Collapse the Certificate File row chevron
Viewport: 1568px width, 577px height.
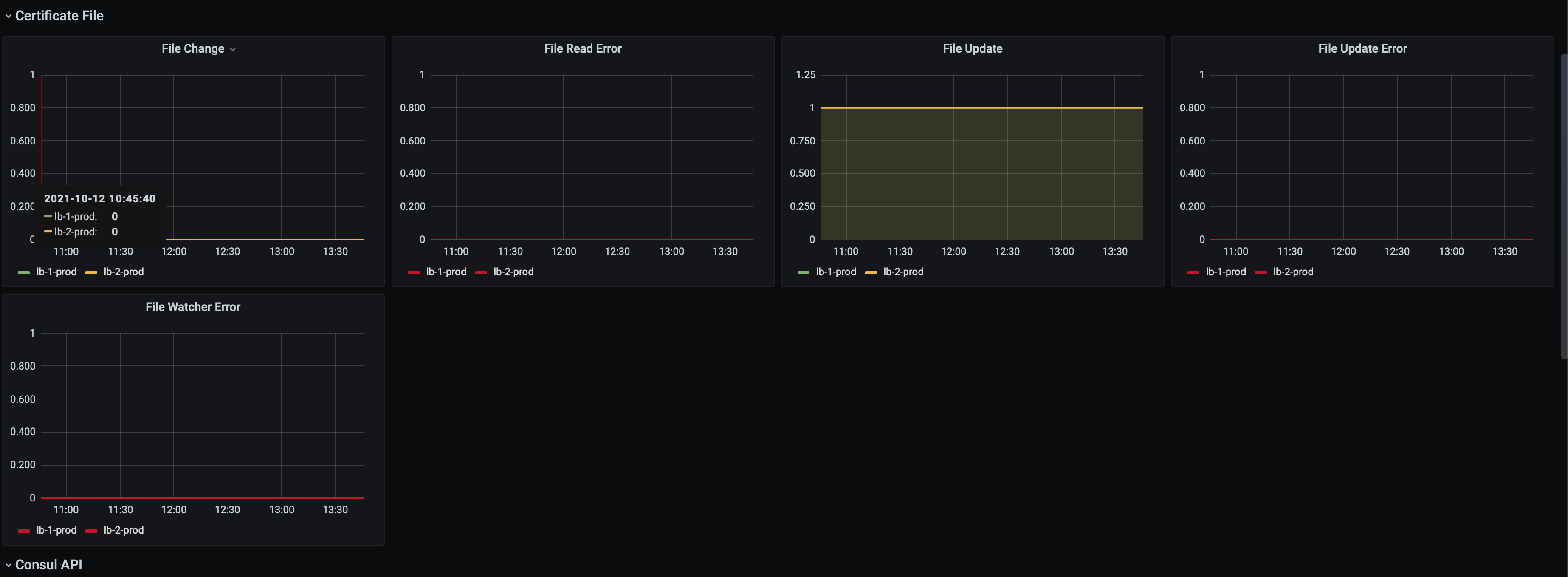(8, 17)
